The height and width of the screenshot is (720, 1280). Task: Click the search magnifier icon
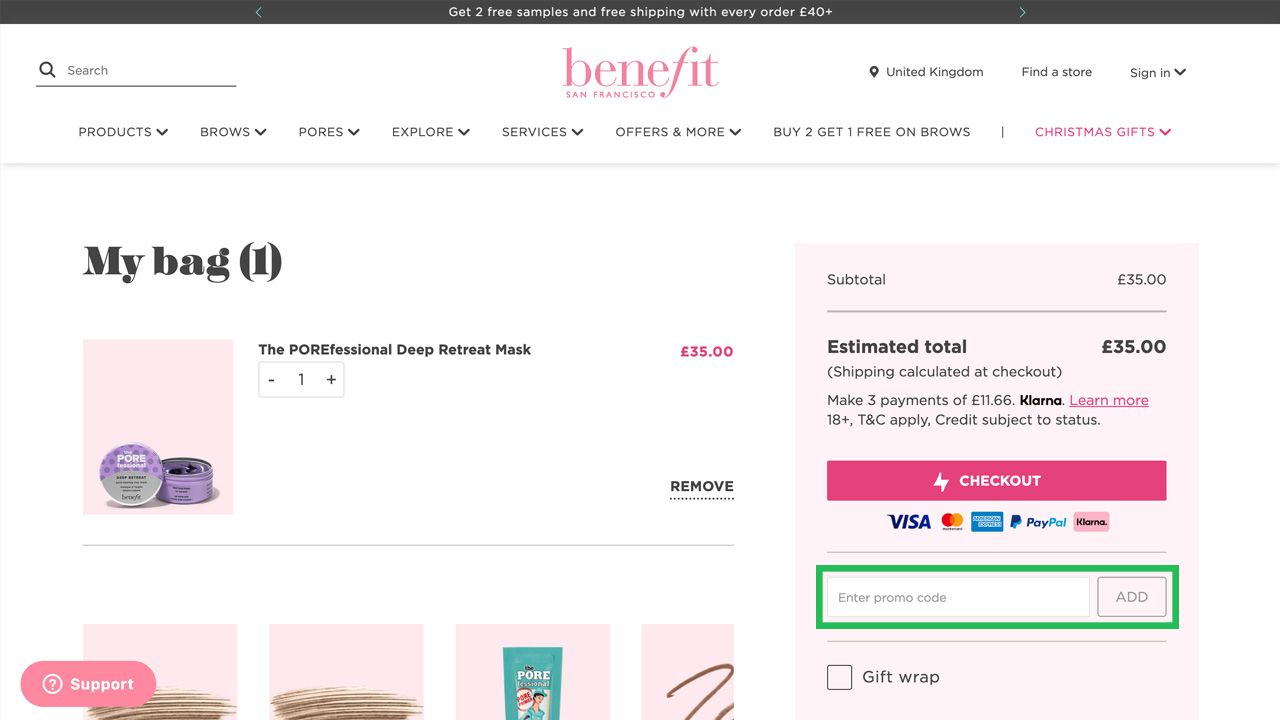[x=47, y=70]
